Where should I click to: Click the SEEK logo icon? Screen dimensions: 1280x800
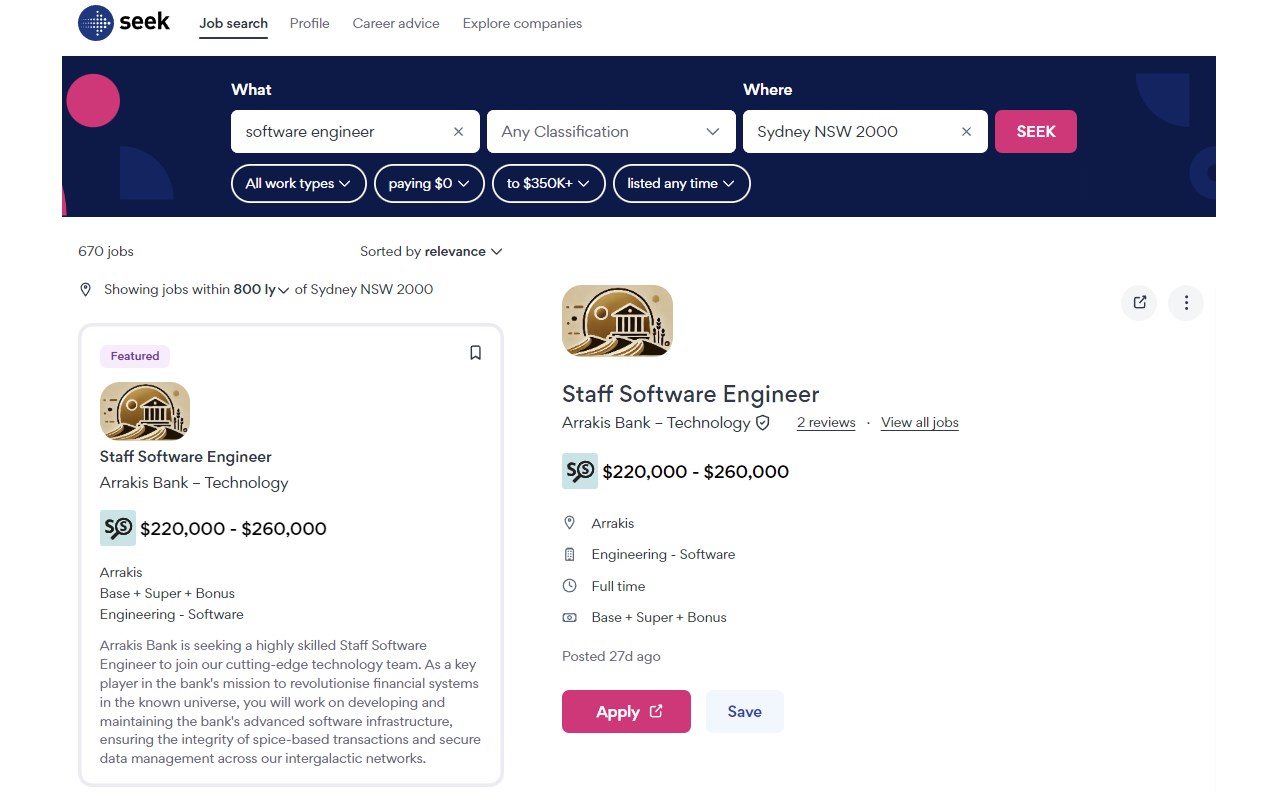pyautogui.click(x=96, y=23)
